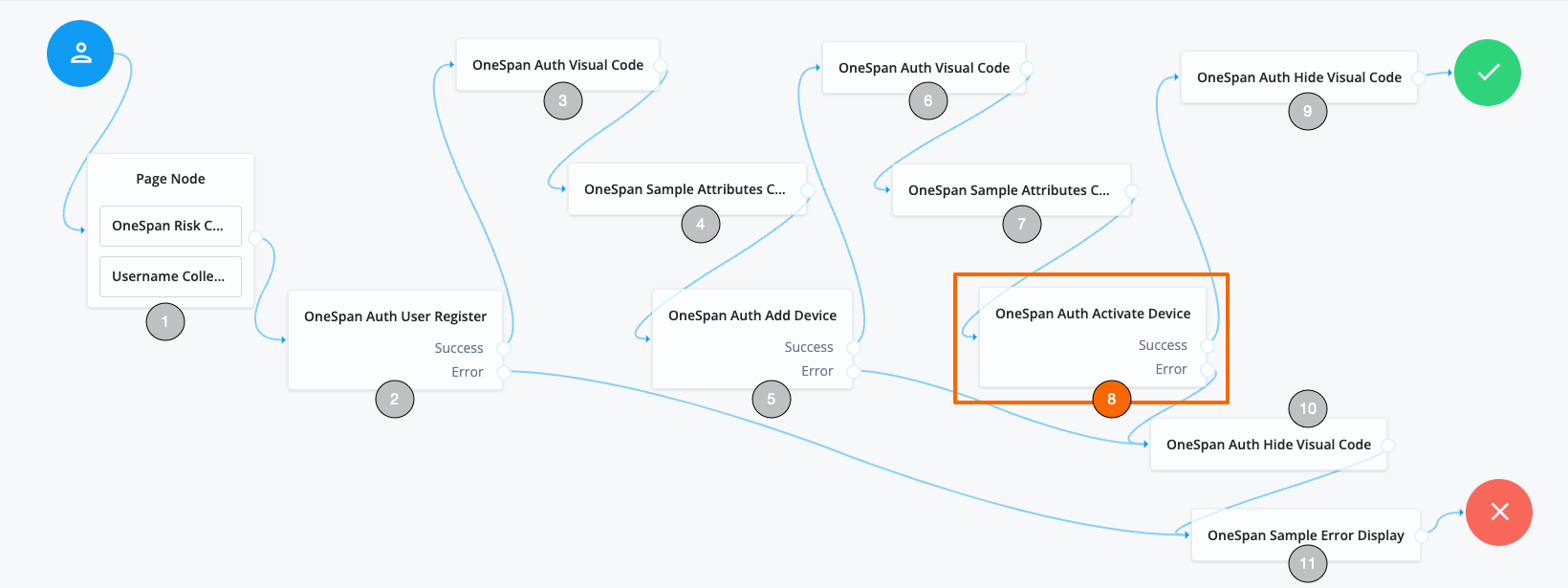Click the gray step 6 badge
The image size is (1568, 588).
[x=927, y=100]
